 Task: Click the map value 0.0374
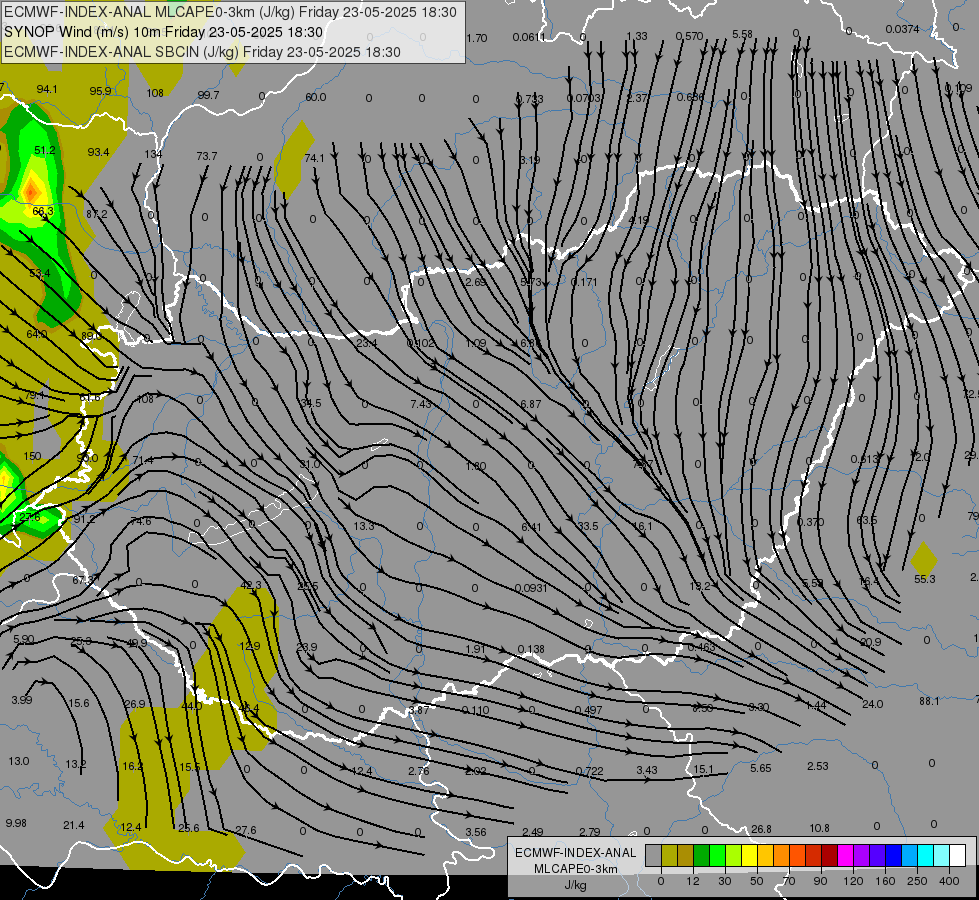(x=902, y=29)
